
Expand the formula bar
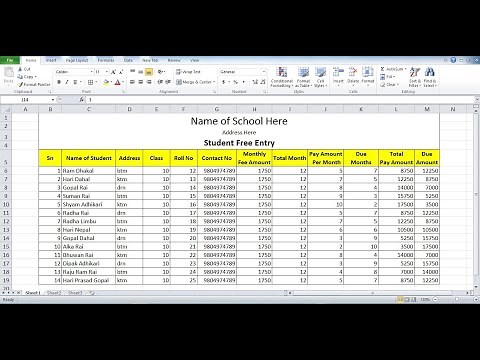click(477, 100)
